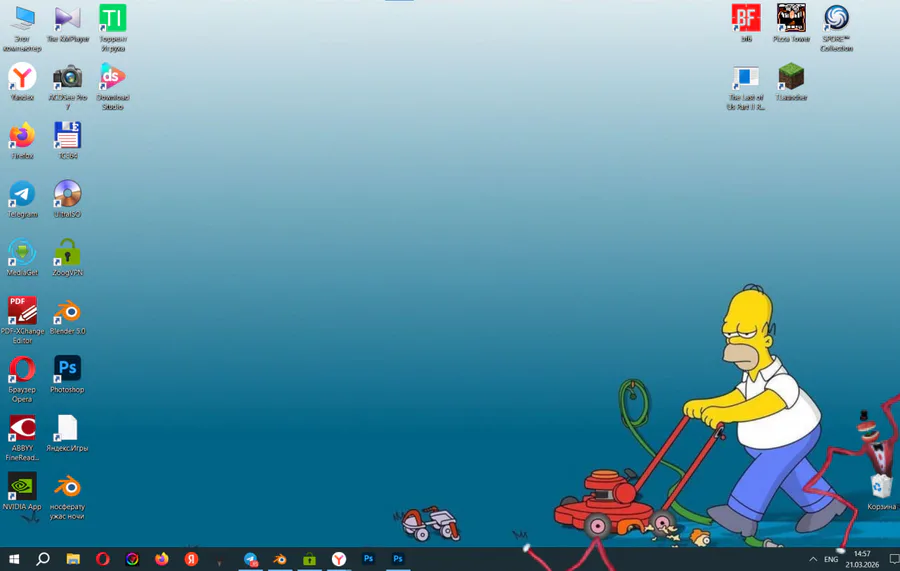Click the rainbow ring icon in taskbar
Viewport: 900px width, 571px height.
[132, 559]
